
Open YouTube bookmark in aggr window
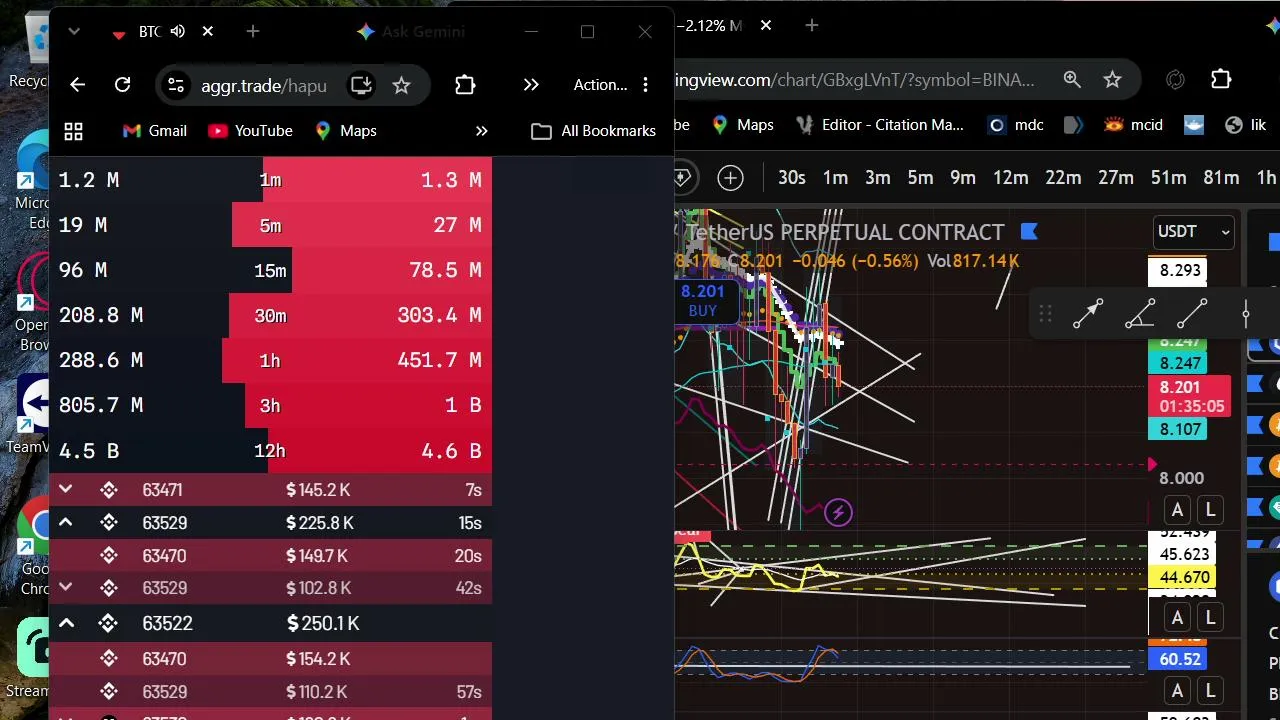coord(250,131)
